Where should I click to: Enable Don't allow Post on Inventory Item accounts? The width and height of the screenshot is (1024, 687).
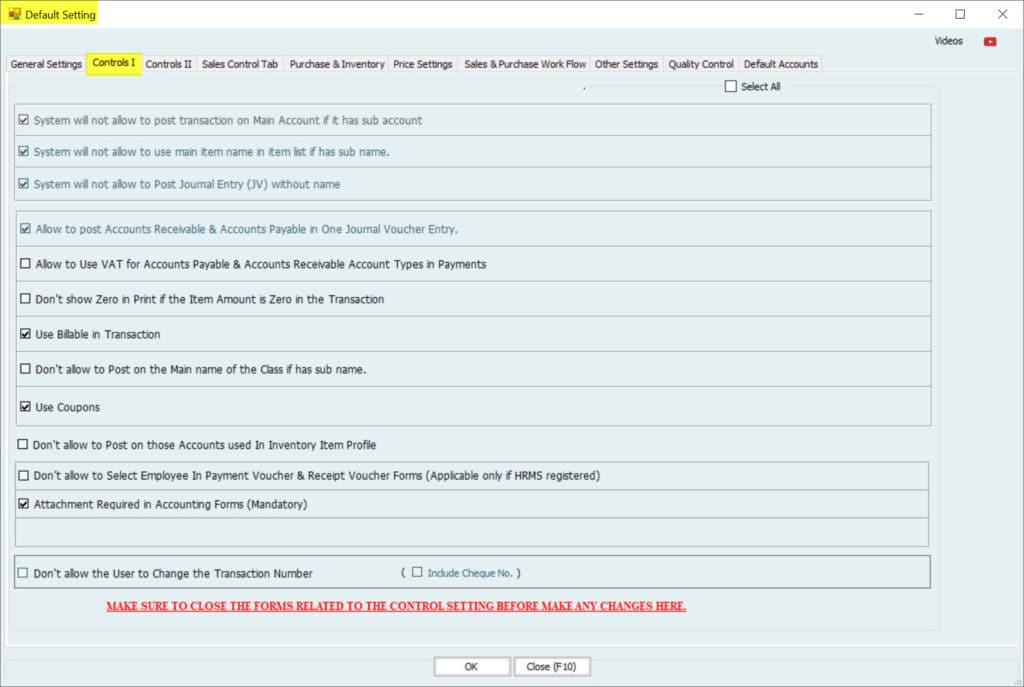click(23, 444)
